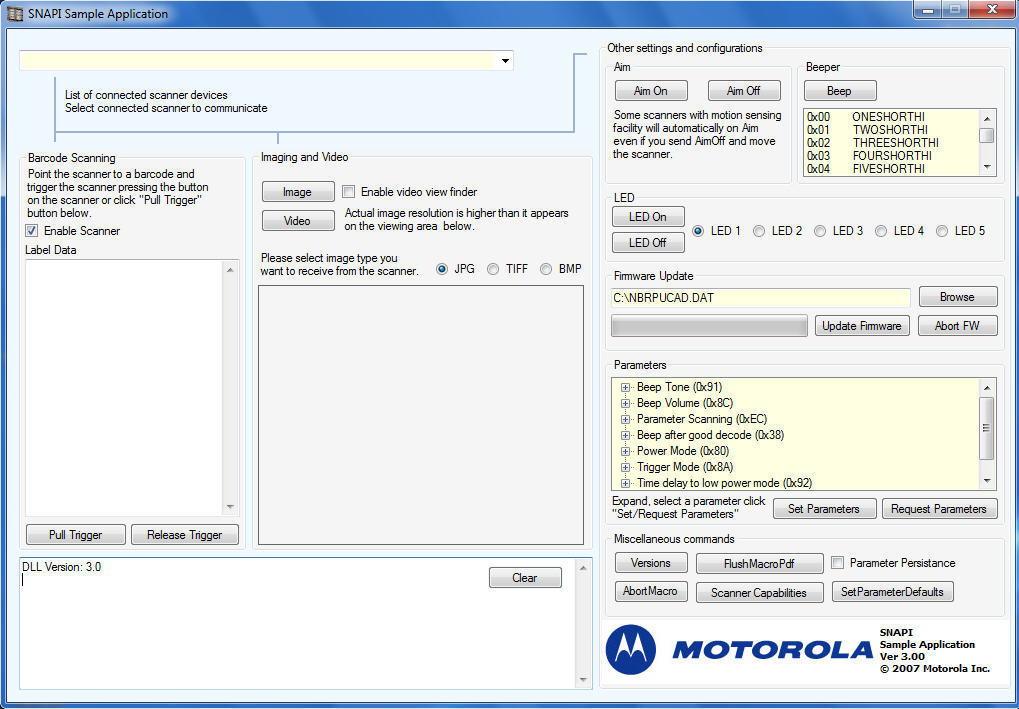Click the Motorola logo emblem
1019x709 pixels.
click(x=631, y=649)
